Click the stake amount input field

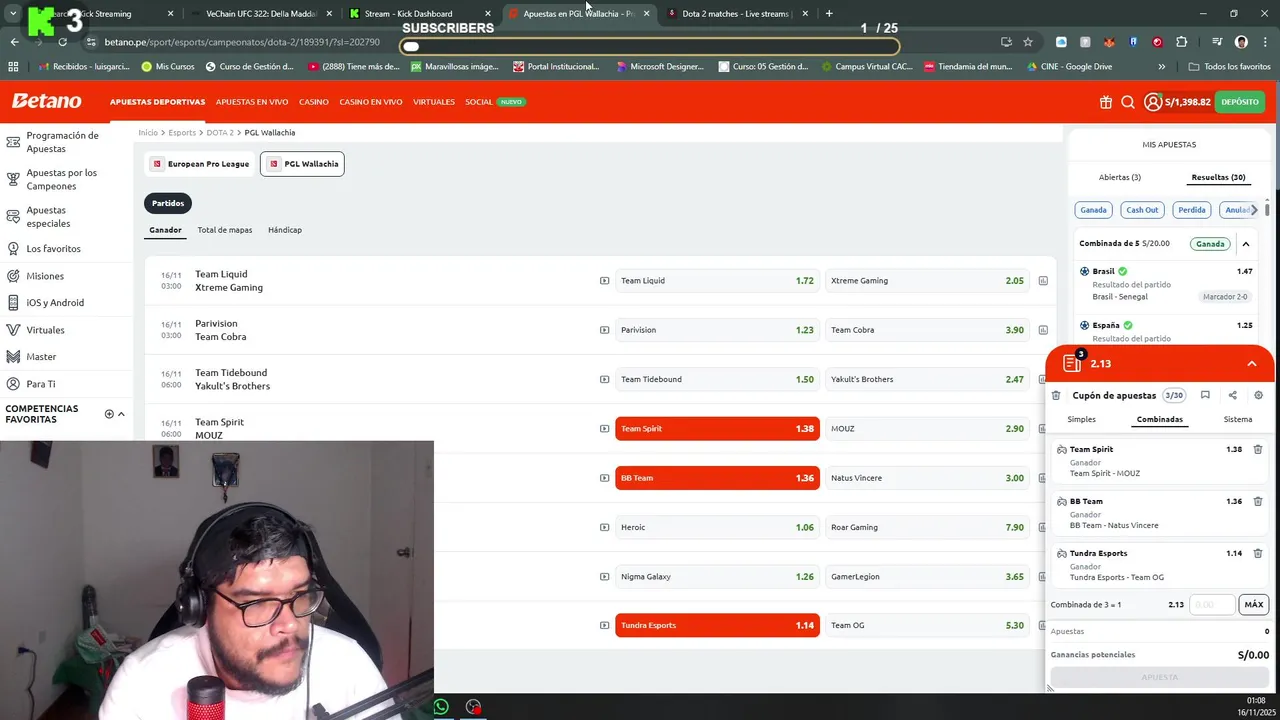1212,605
